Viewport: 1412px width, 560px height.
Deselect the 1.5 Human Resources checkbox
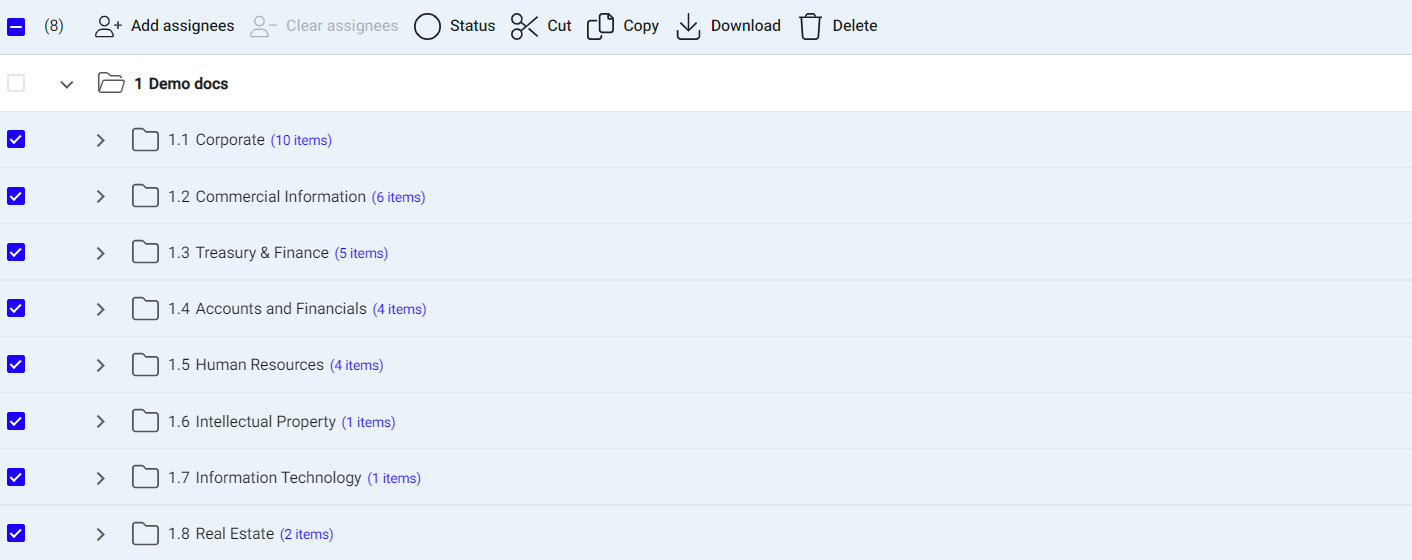tap(16, 364)
